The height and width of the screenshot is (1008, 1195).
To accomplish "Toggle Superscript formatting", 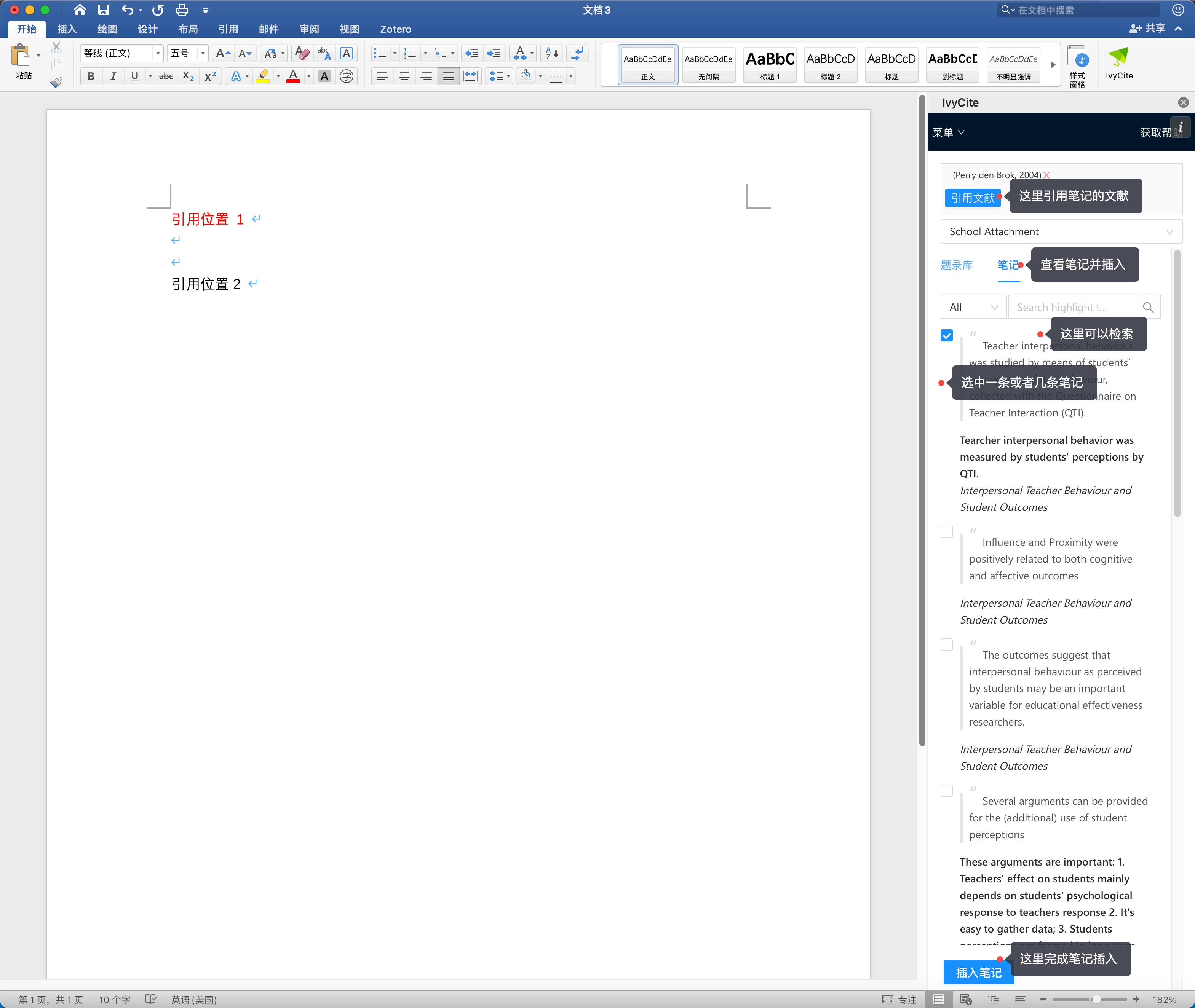I will click(x=210, y=76).
